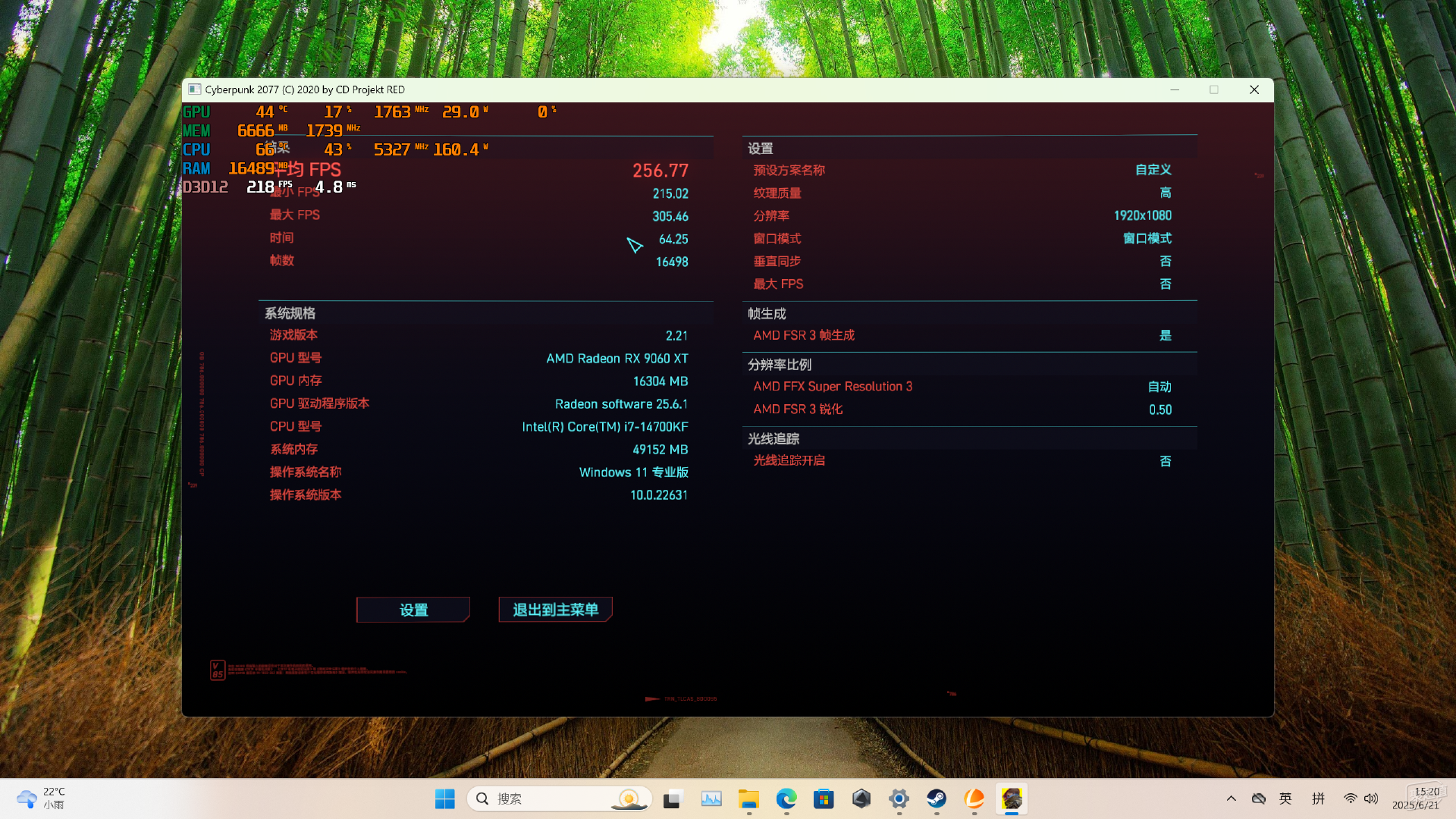Image resolution: width=1456 pixels, height=819 pixels.
Task: Open the clock showing 15:20 2025/6/21
Action: click(1417, 799)
